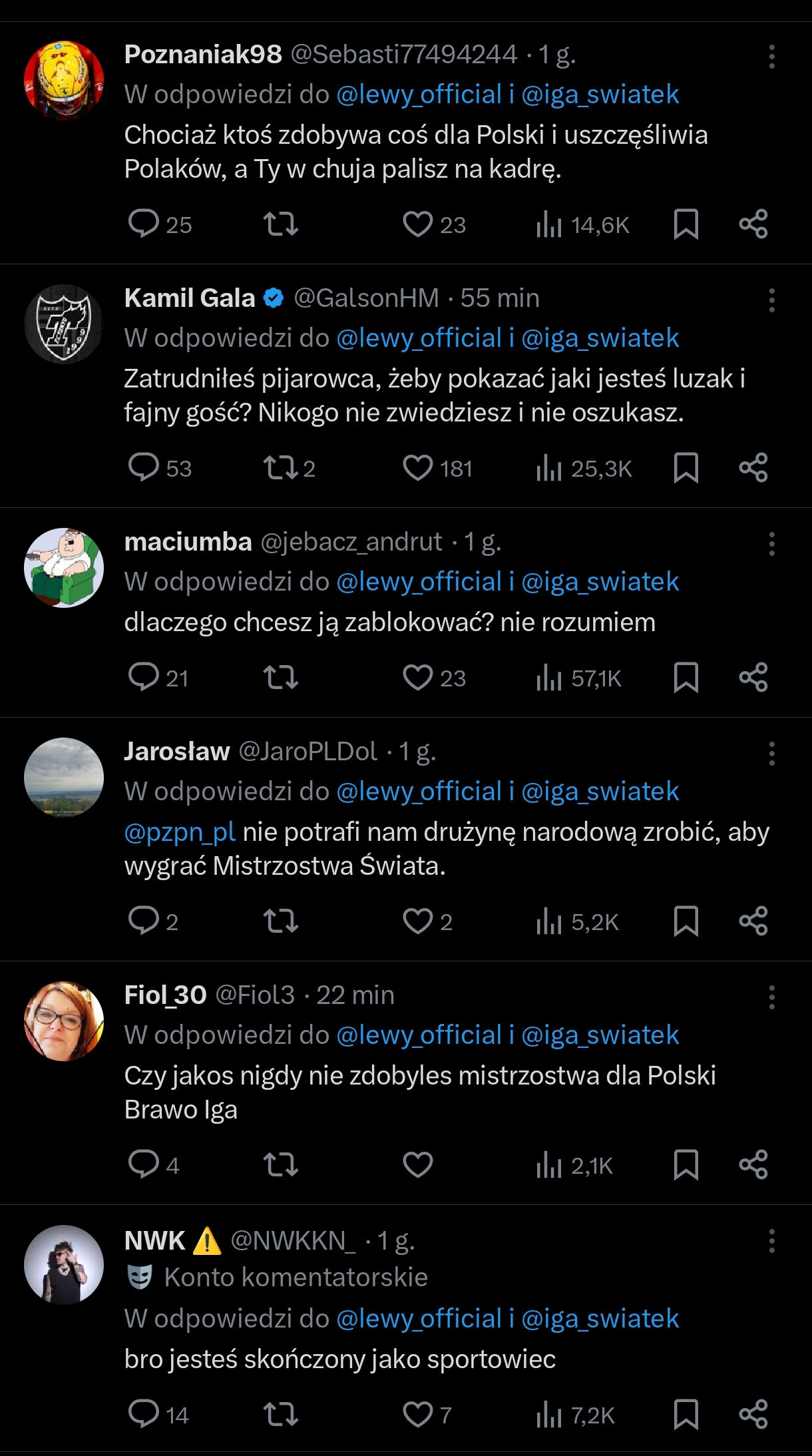Viewport: 812px width, 1456px height.
Task: Visit the @GalsonHM handle
Action: click(366, 298)
